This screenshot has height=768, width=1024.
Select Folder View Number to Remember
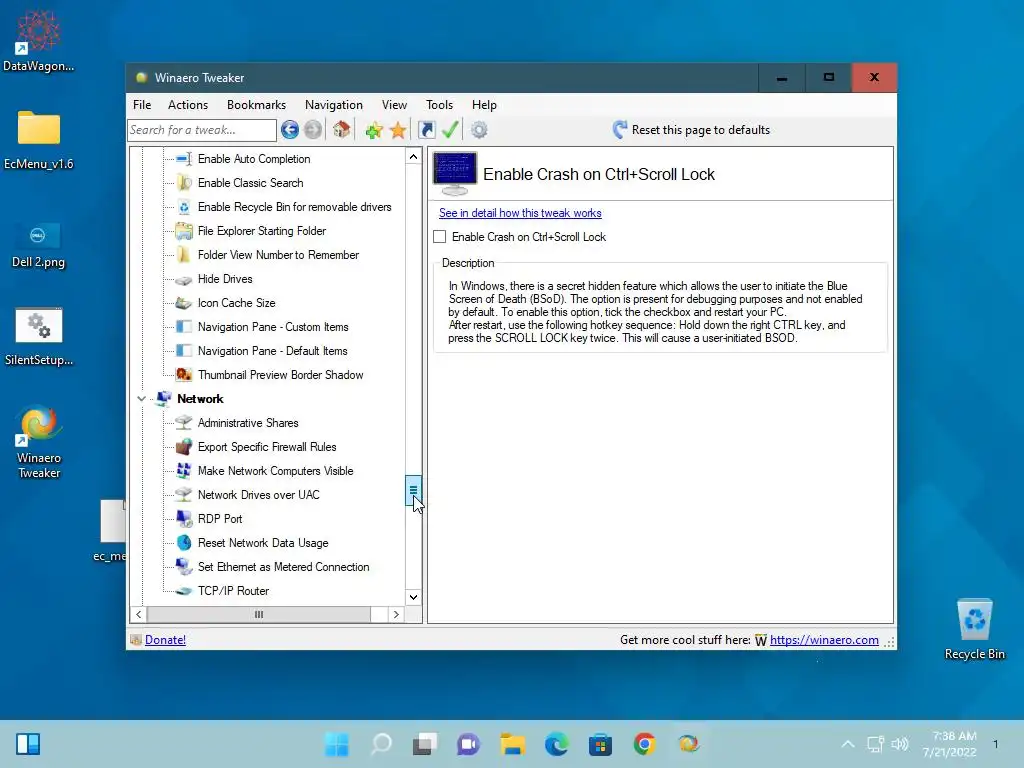point(278,255)
